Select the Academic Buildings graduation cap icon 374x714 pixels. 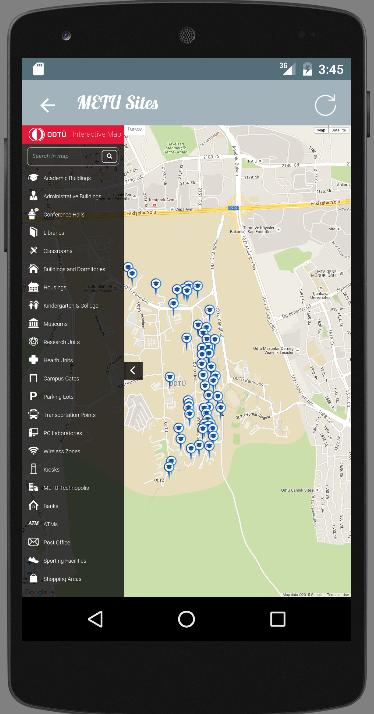pos(33,178)
